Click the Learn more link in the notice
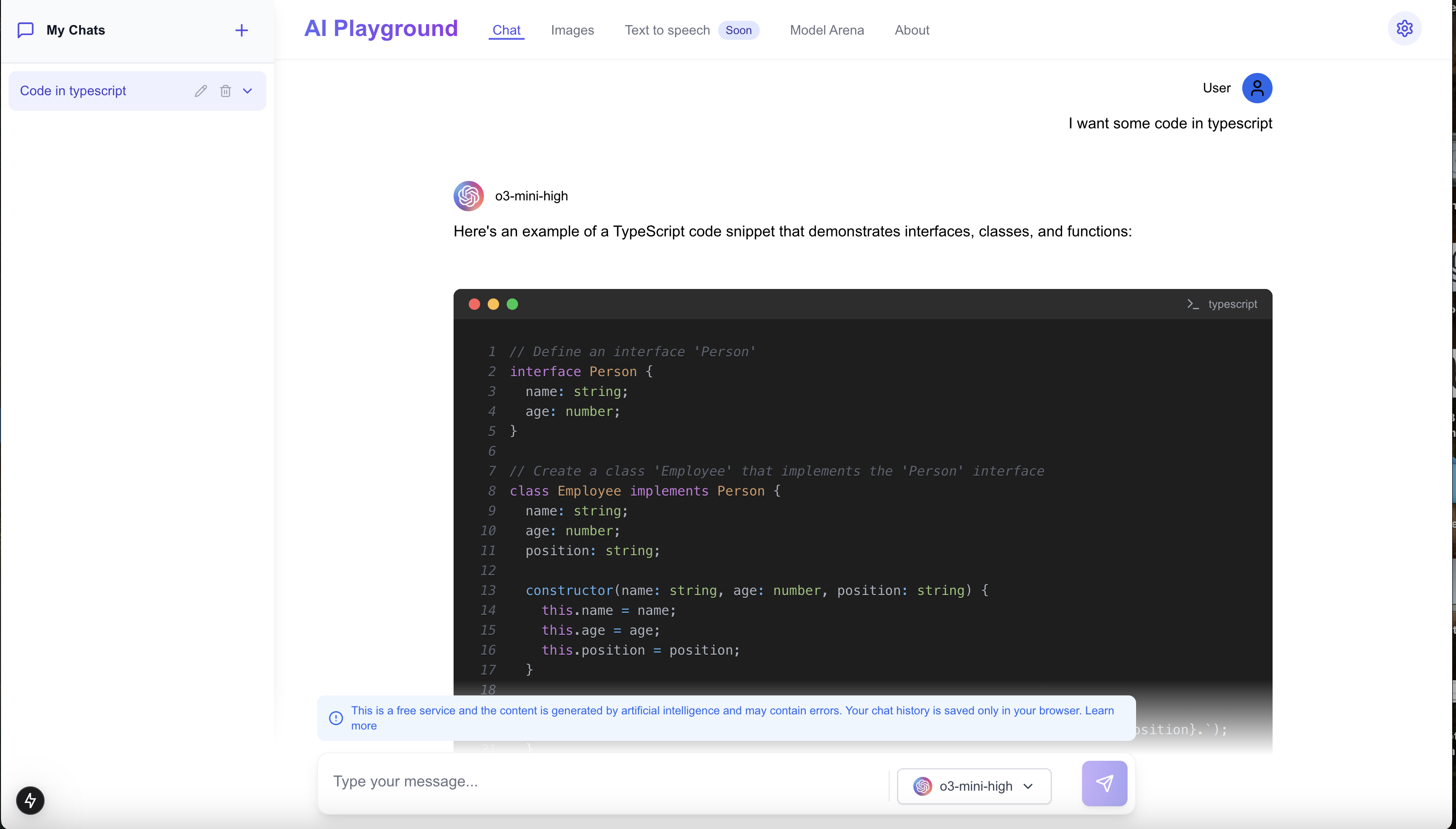Viewport: 1456px width, 829px height. pyautogui.click(x=1099, y=711)
